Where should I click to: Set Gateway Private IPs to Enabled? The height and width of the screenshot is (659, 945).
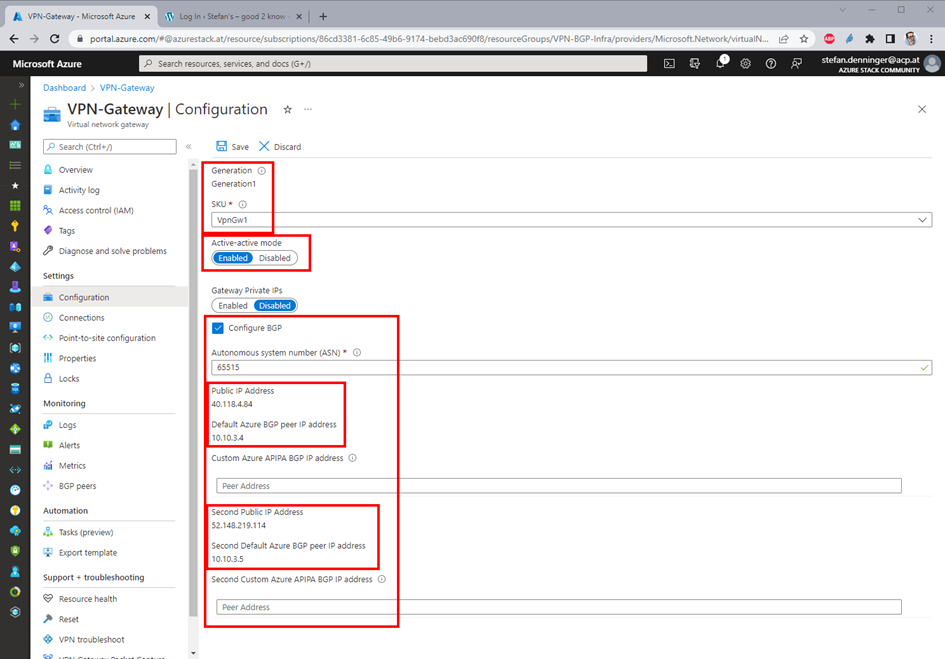(233, 306)
